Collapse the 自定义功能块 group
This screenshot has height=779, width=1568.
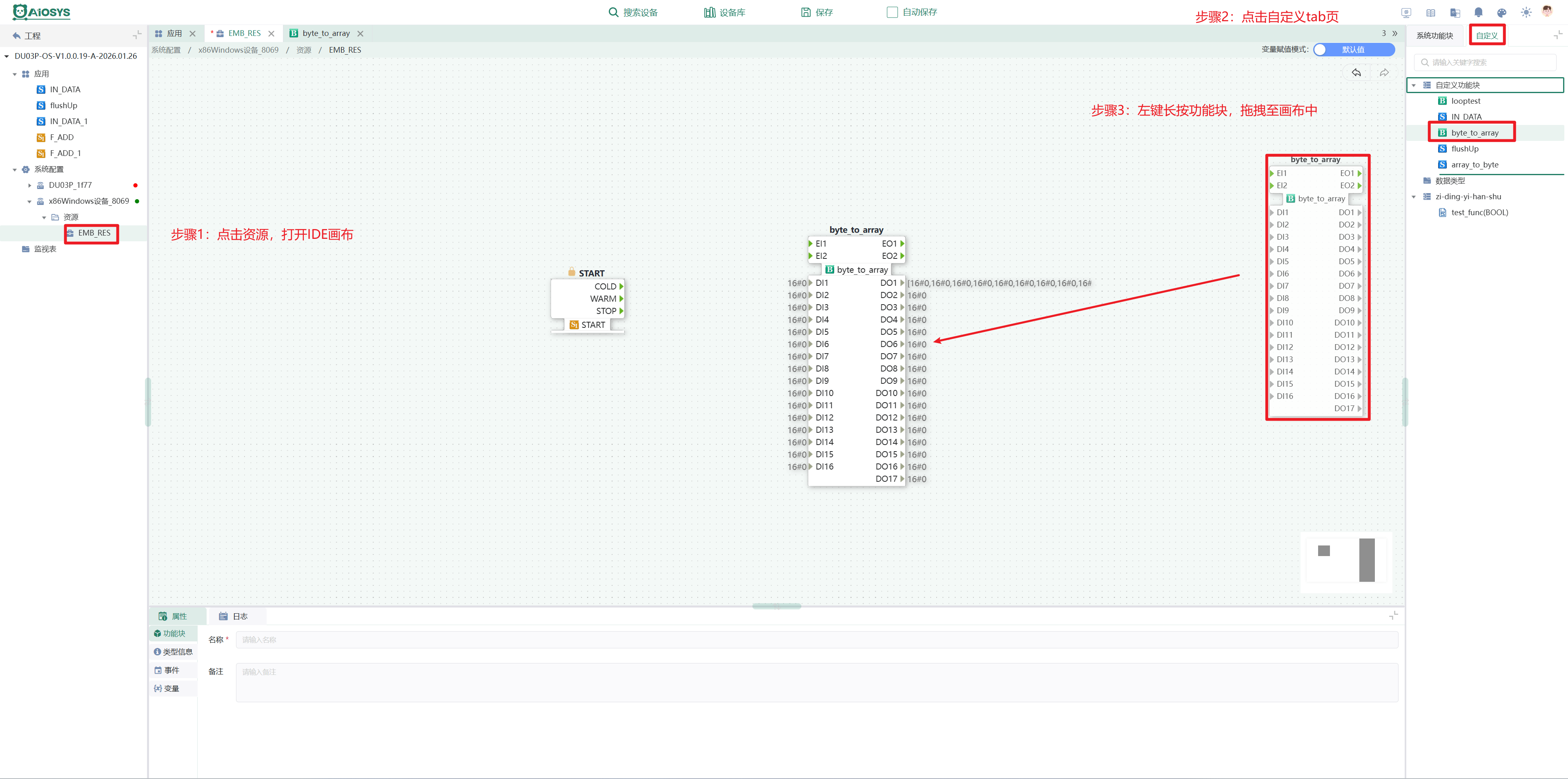click(1413, 85)
